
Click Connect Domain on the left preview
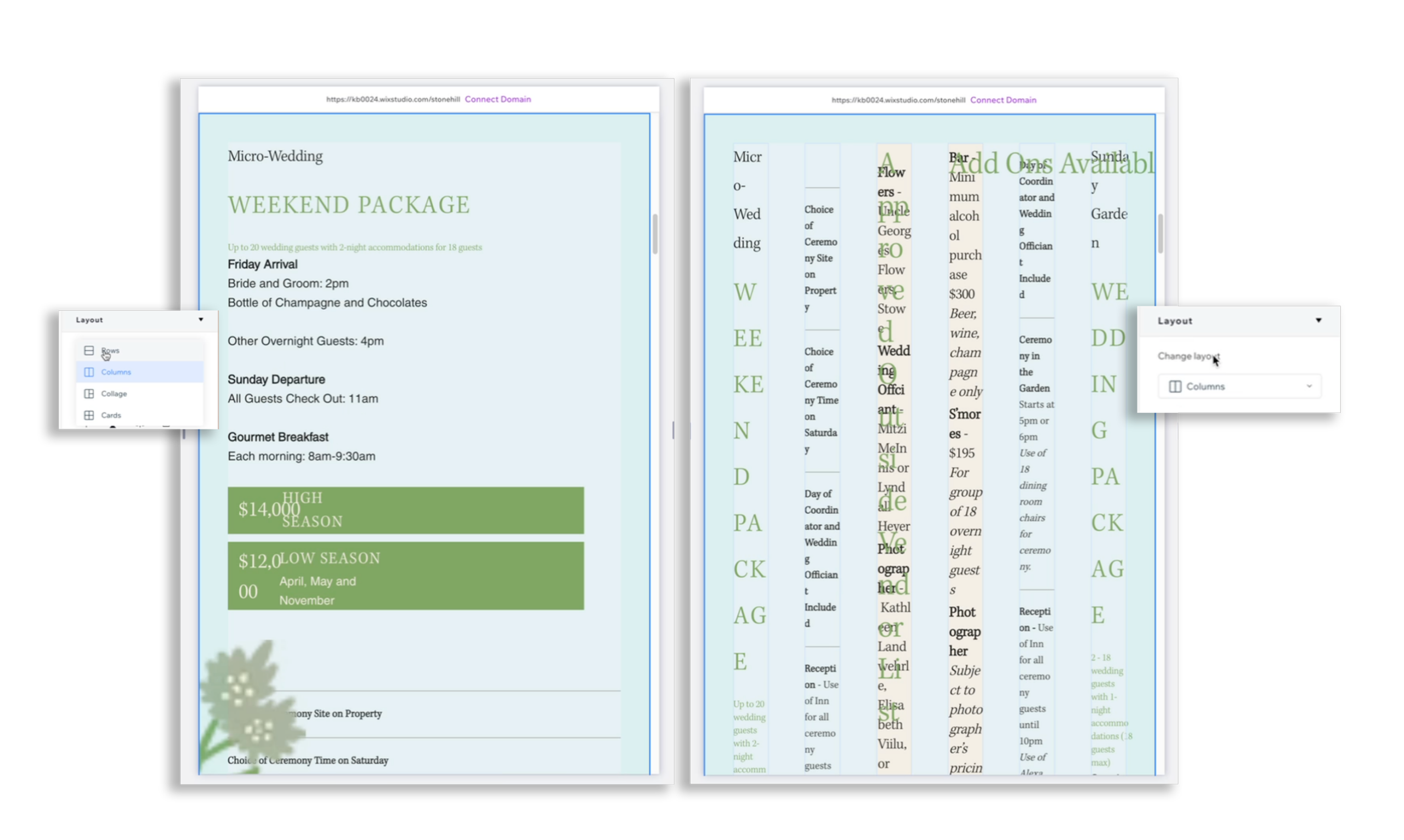coord(498,99)
